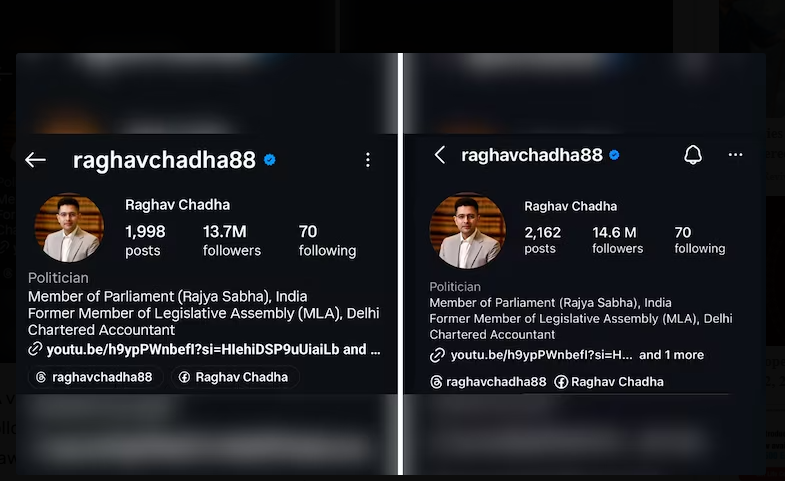Tap the back chevron on right profile

(x=440, y=155)
